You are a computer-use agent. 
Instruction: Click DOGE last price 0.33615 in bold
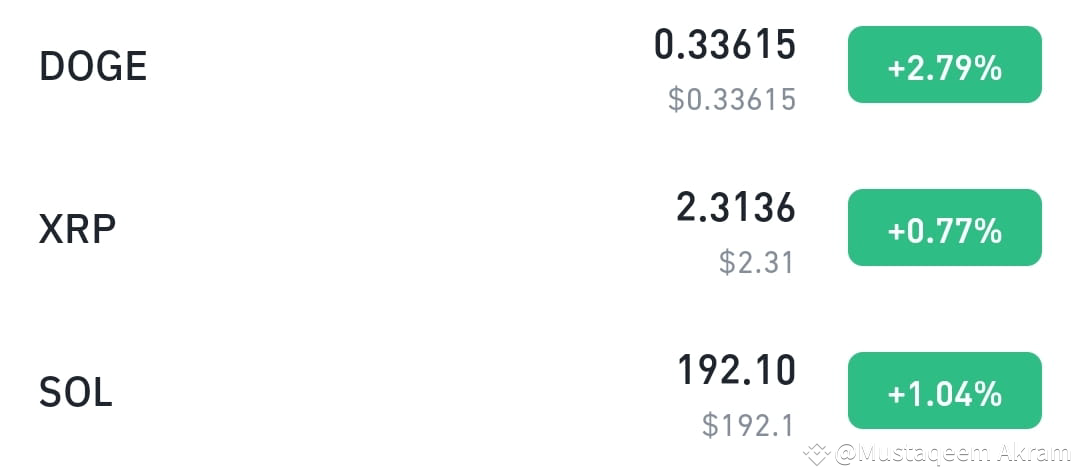click(724, 45)
